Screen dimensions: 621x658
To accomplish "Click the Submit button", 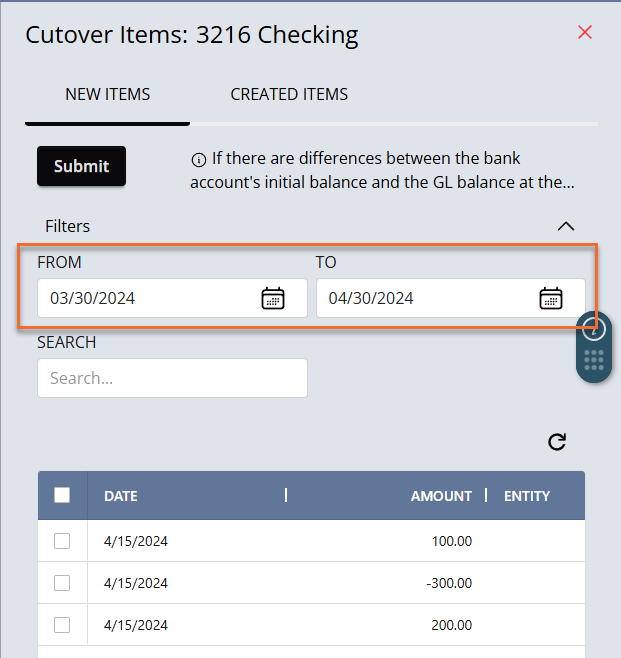I will click(x=81, y=166).
